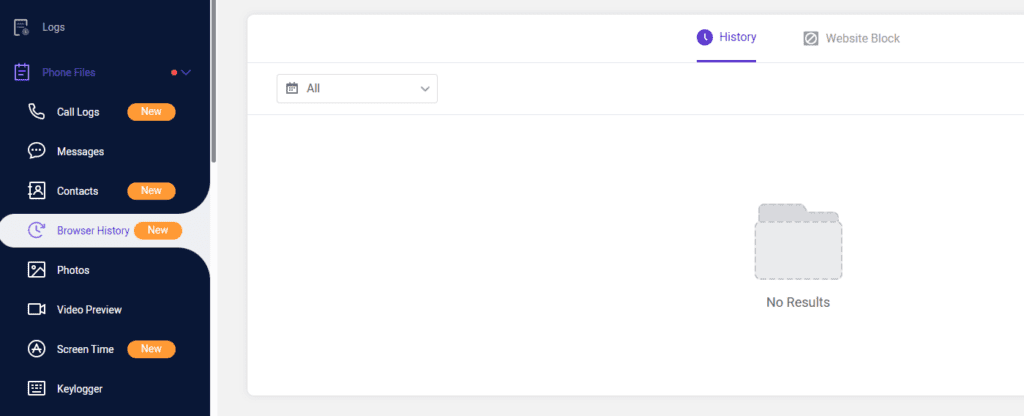Click the No Results folder placeholder

point(798,242)
